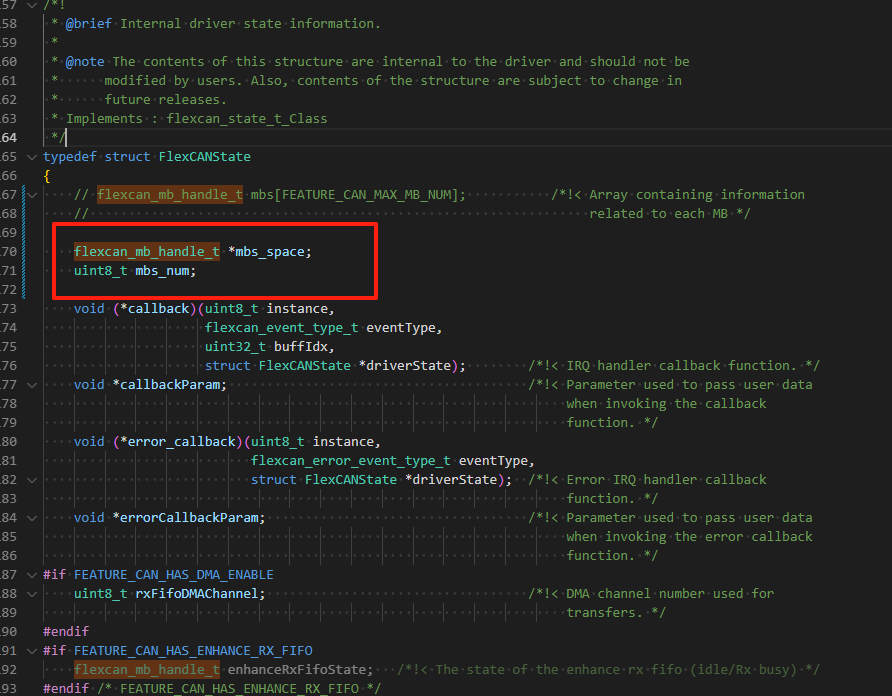This screenshot has height=696, width=892.
Task: Toggle the fold arrow next to void *callbackParam
Action: click(x=32, y=385)
